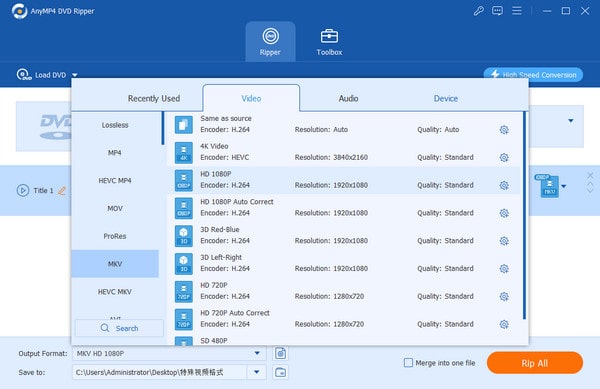Open snapshot settings icon beside Output Format

click(x=280, y=353)
